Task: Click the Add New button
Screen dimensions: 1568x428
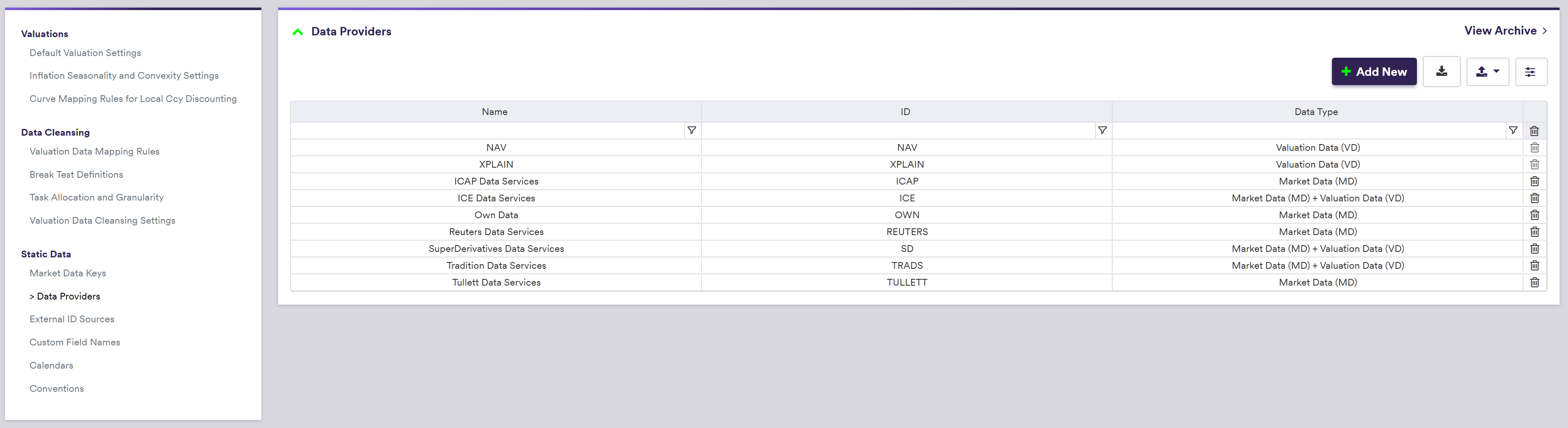Action: pos(1373,72)
